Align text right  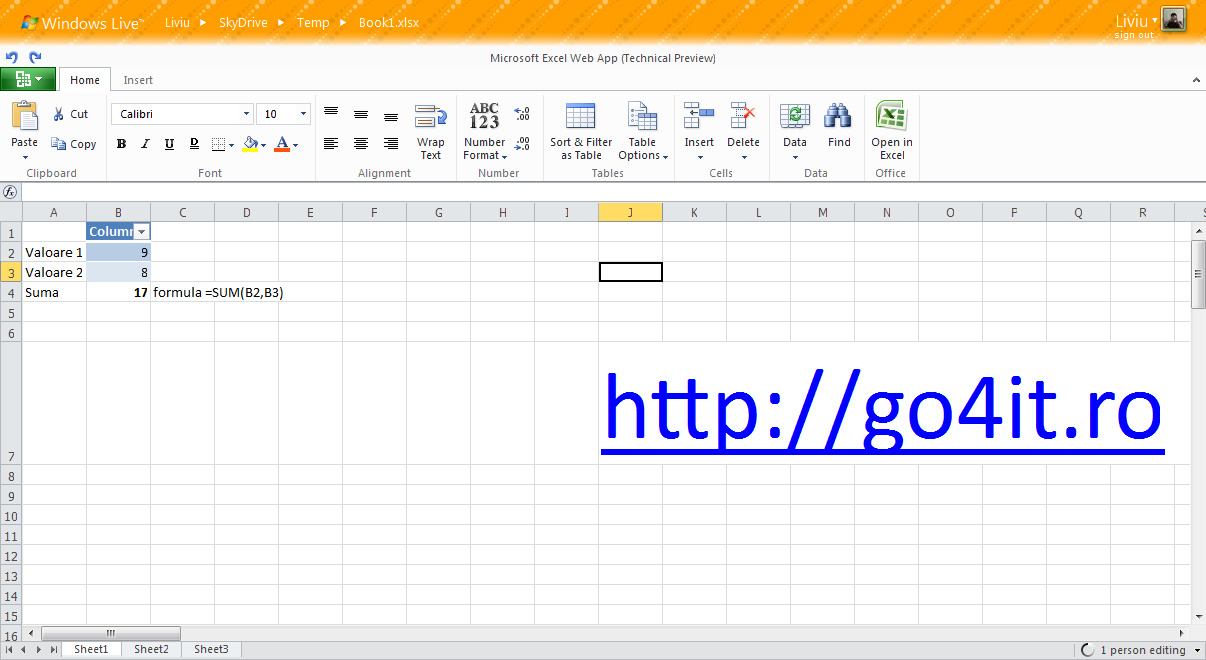click(x=391, y=144)
